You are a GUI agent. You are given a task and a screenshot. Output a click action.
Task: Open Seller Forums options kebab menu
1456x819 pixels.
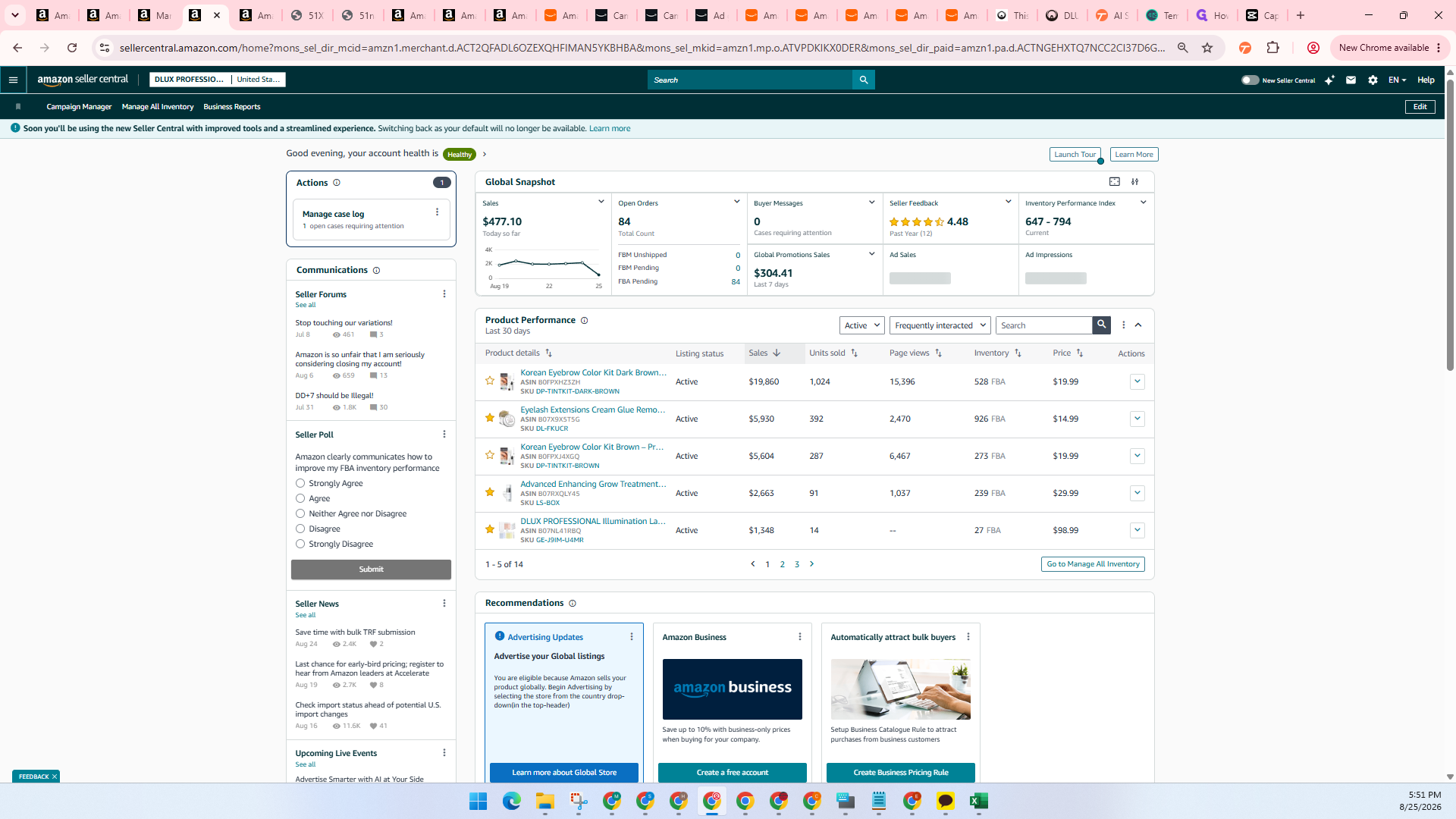click(x=444, y=294)
